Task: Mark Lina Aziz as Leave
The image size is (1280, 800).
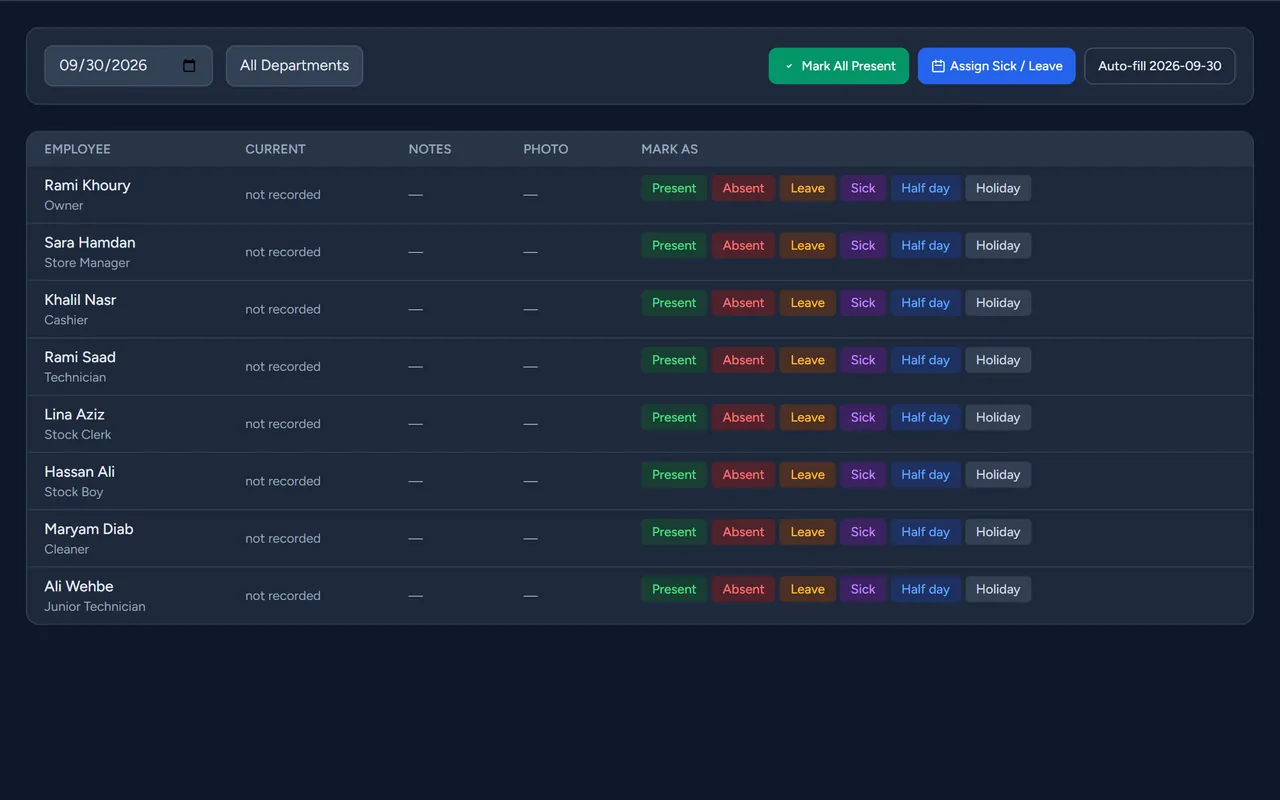Action: point(807,417)
